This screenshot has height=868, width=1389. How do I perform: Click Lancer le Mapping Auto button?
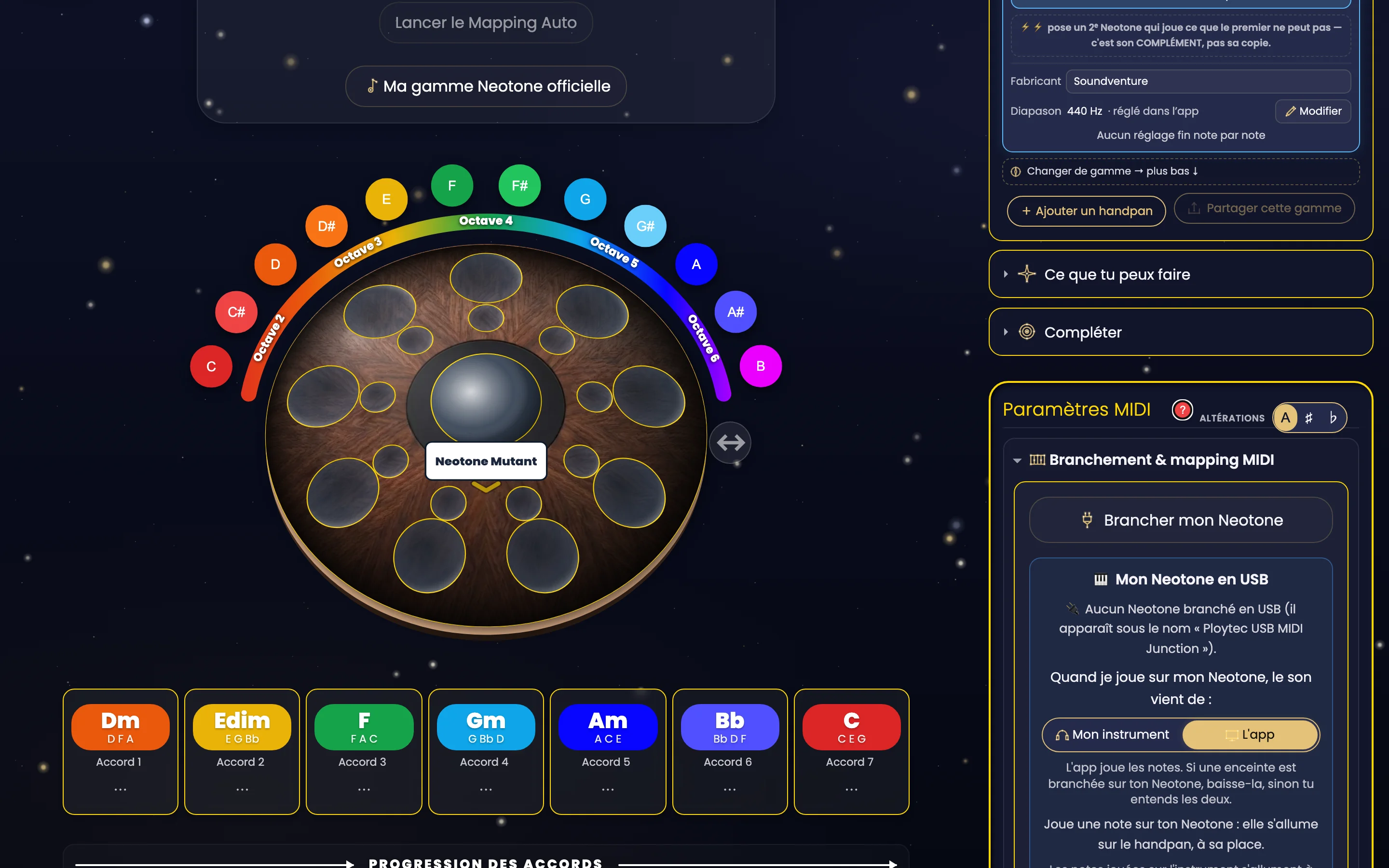pos(486,22)
